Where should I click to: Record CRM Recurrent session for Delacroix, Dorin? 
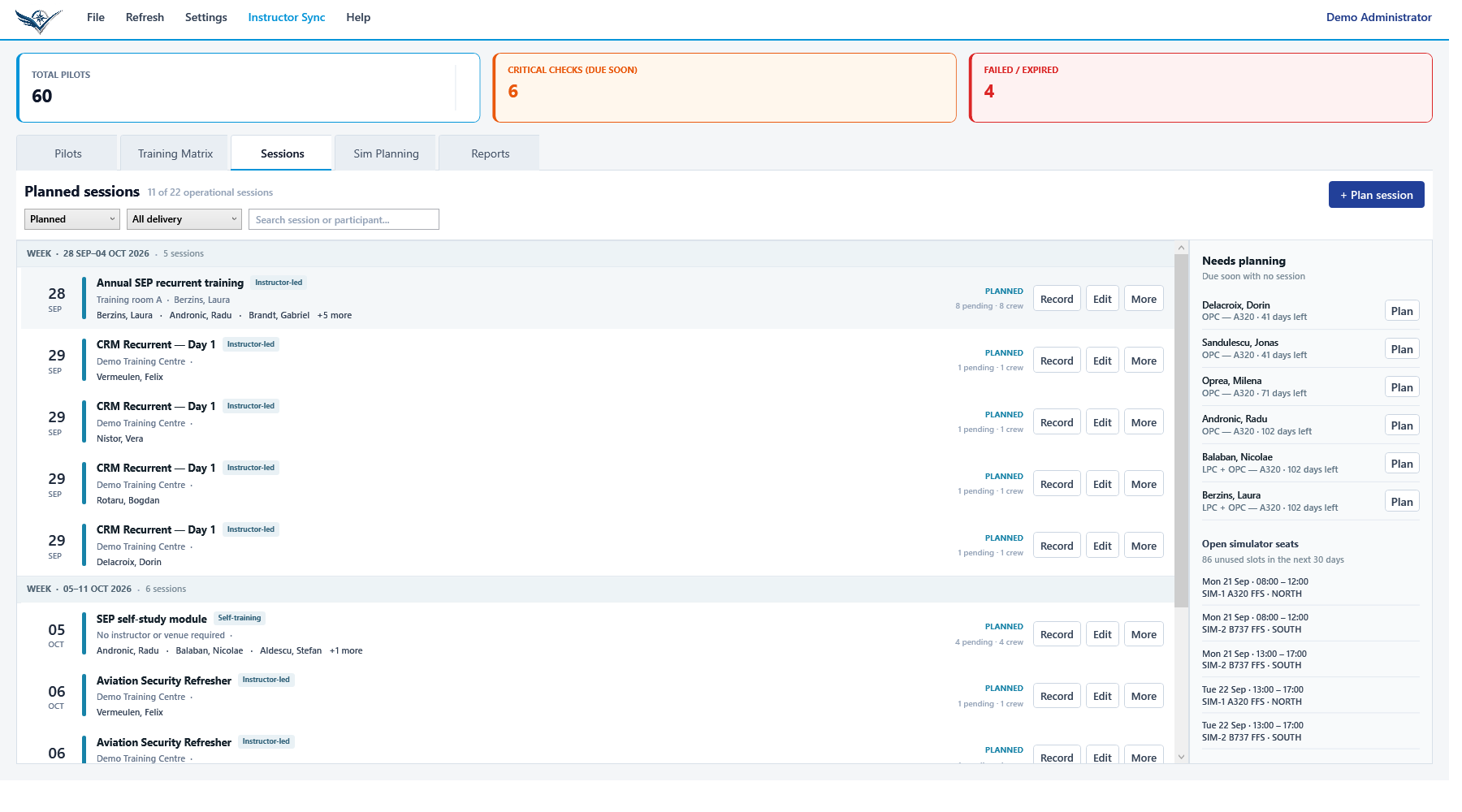click(1057, 546)
